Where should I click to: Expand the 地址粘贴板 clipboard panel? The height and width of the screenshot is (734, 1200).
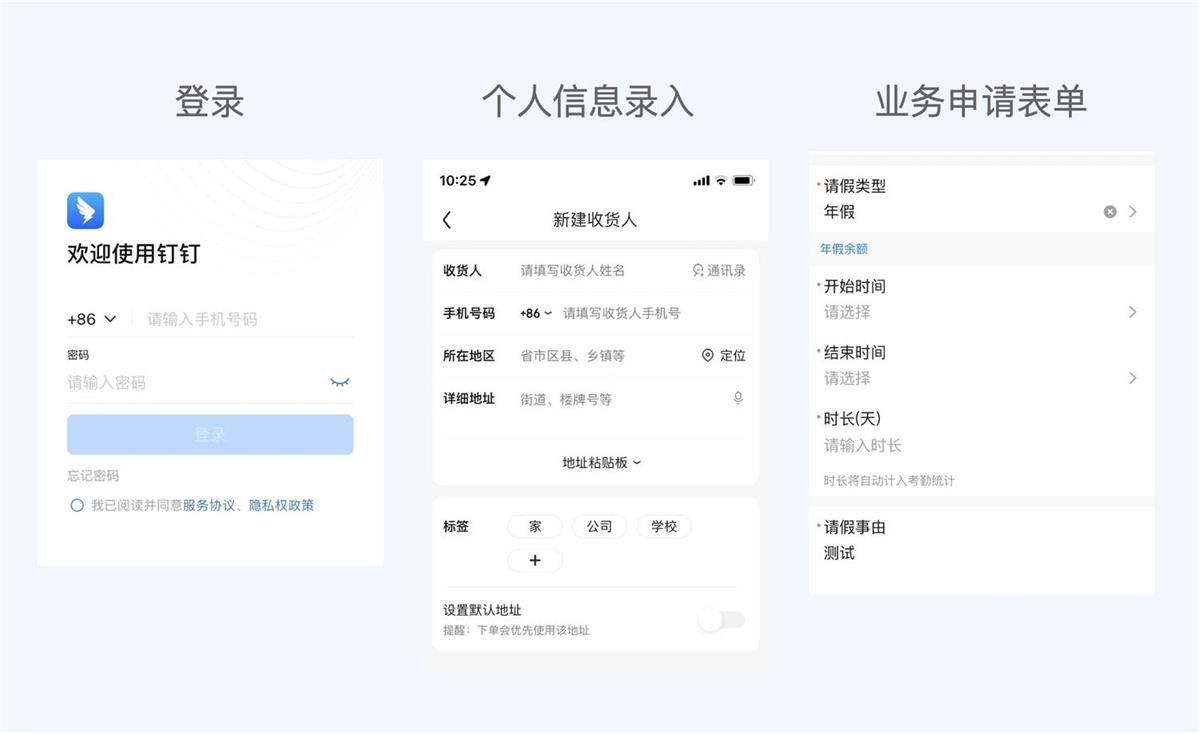[602, 463]
